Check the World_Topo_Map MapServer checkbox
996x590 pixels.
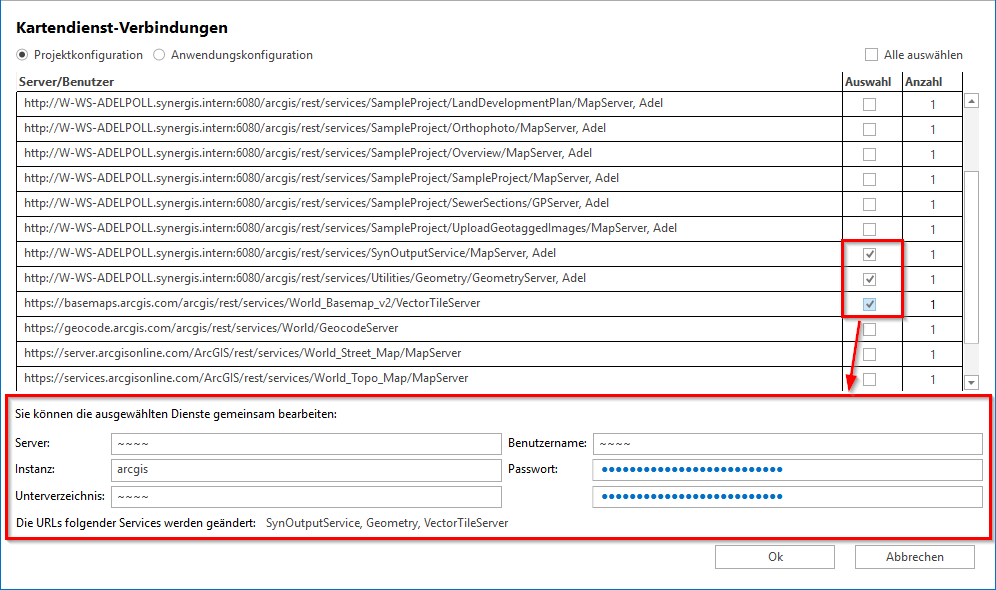pos(869,379)
